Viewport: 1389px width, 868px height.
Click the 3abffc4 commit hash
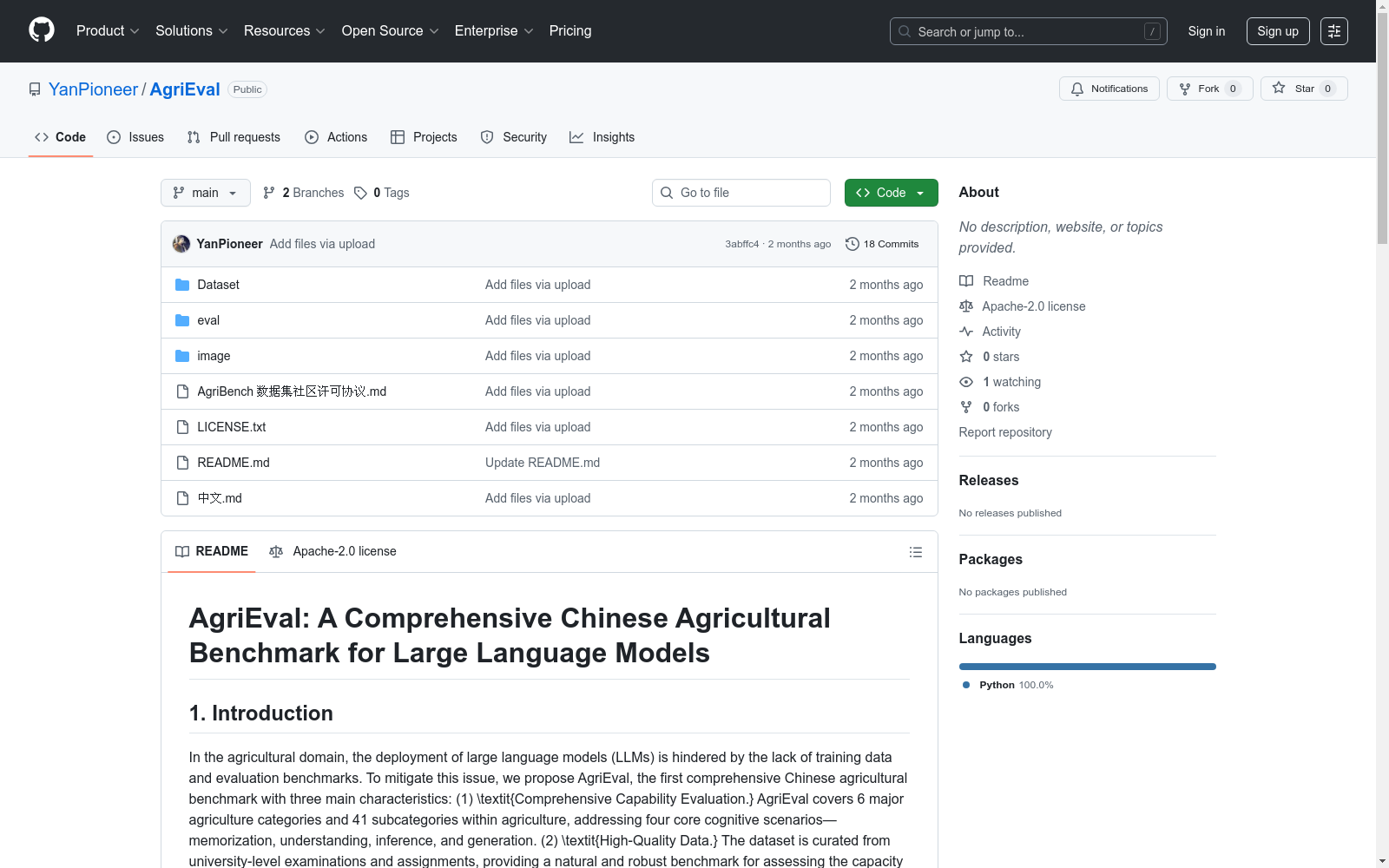tap(742, 245)
